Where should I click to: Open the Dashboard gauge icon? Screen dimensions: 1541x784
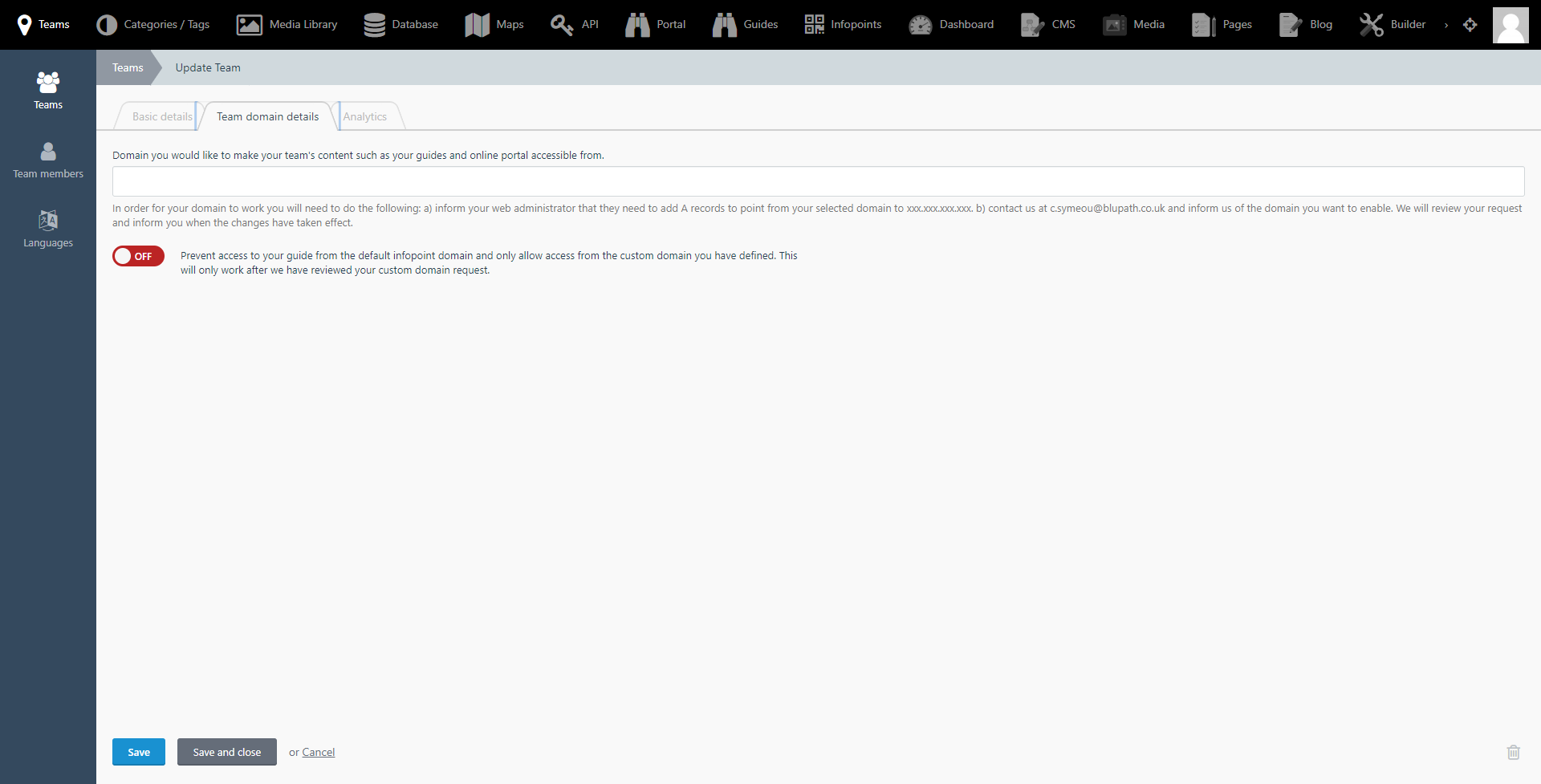click(920, 25)
